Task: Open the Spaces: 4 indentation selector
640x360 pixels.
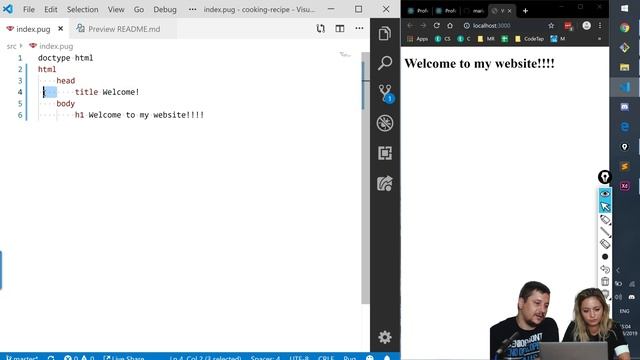Action: 265,358
